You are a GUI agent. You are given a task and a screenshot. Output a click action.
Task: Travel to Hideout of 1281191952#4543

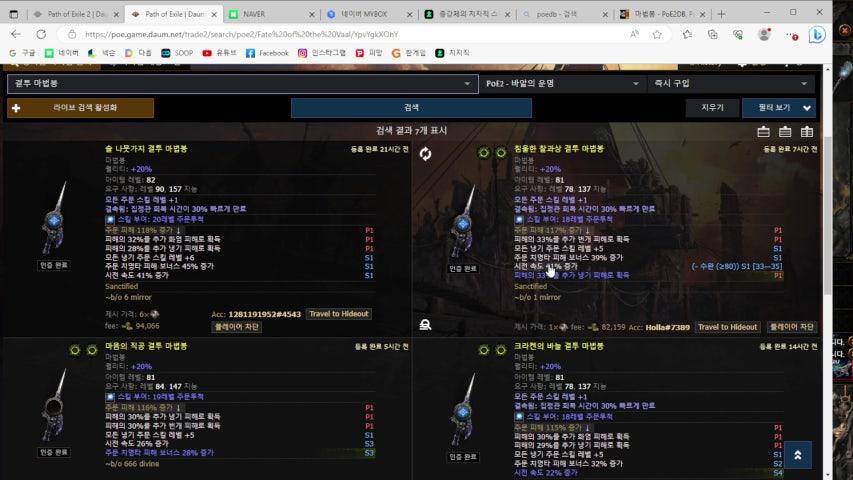[339, 314]
